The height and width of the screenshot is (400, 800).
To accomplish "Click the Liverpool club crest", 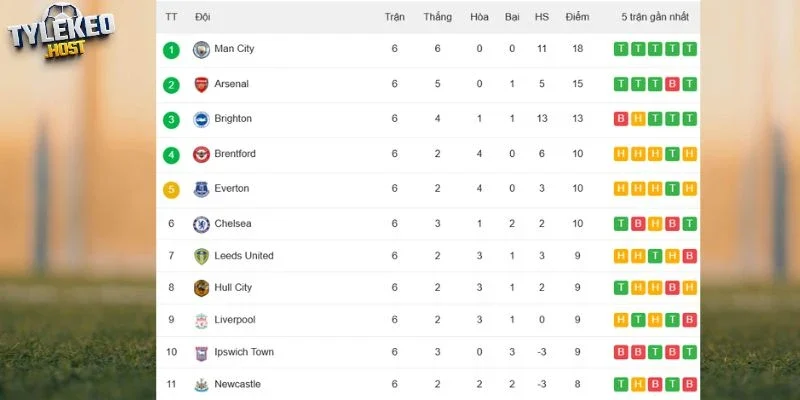I will [202, 320].
